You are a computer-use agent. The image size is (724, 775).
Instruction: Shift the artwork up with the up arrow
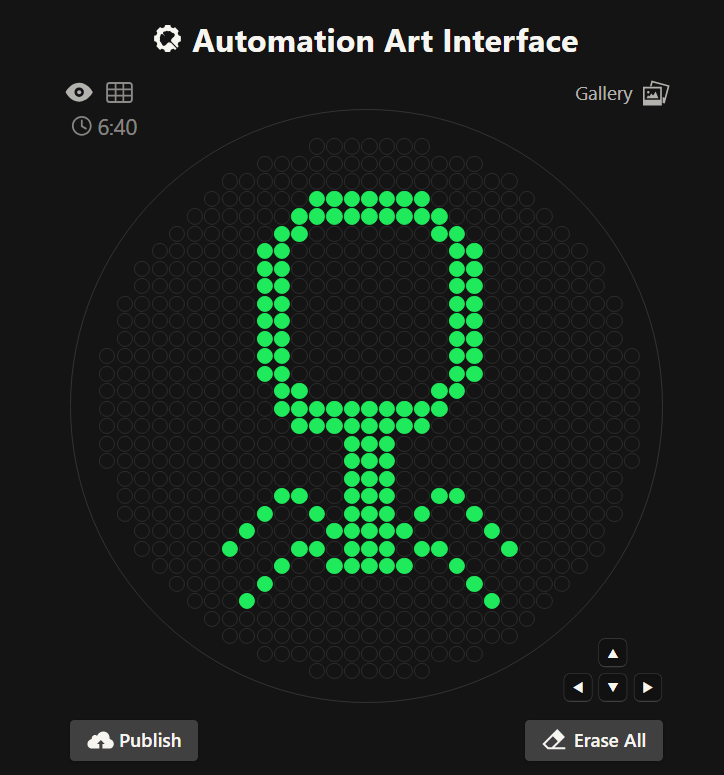pyautogui.click(x=613, y=654)
